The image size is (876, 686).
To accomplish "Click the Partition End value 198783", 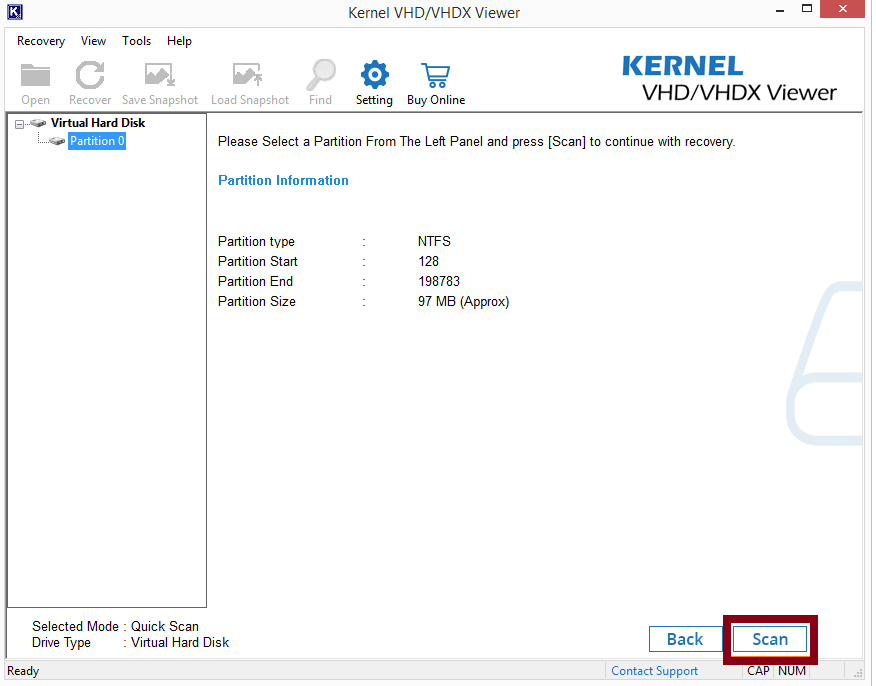I will (439, 282).
